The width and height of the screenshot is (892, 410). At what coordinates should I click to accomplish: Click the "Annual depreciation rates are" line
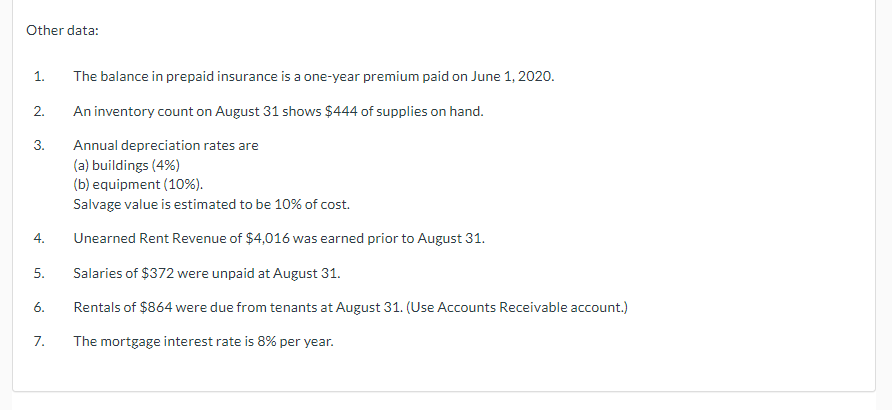coord(166,146)
